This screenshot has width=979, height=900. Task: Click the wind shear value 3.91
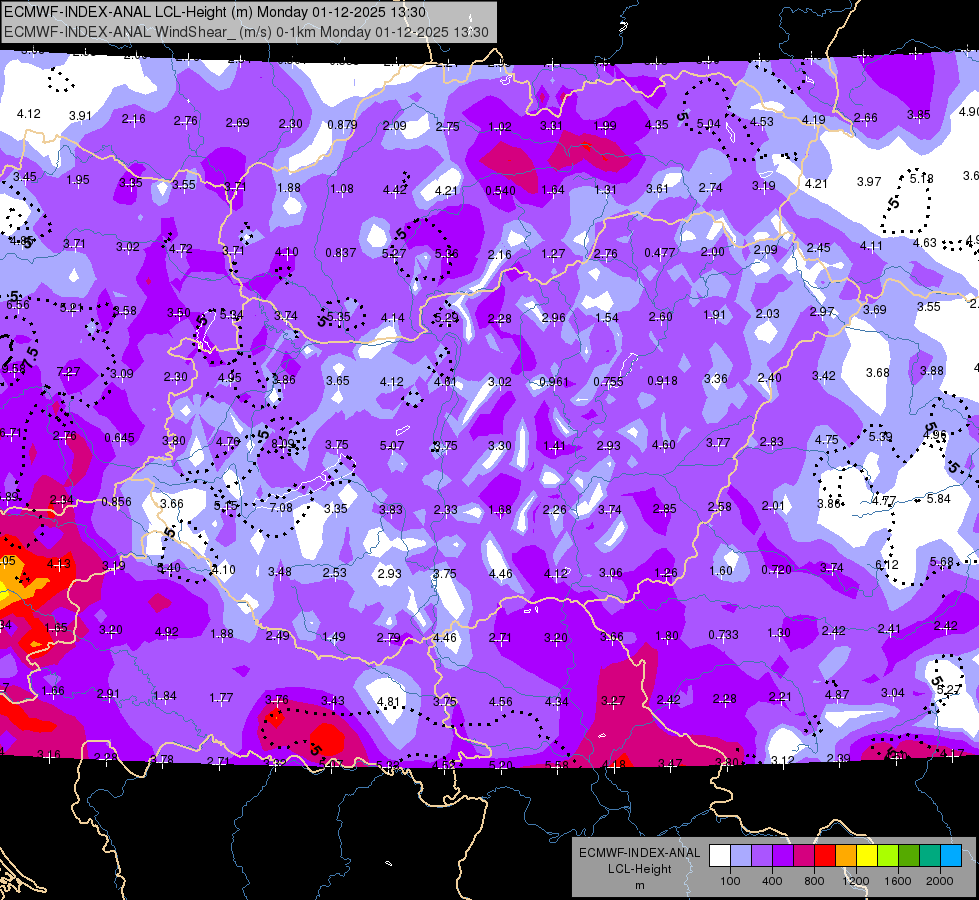click(80, 116)
